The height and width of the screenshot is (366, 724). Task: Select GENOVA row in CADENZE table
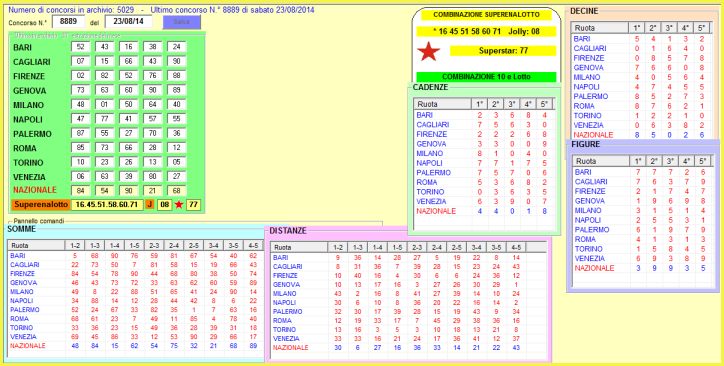pos(483,144)
